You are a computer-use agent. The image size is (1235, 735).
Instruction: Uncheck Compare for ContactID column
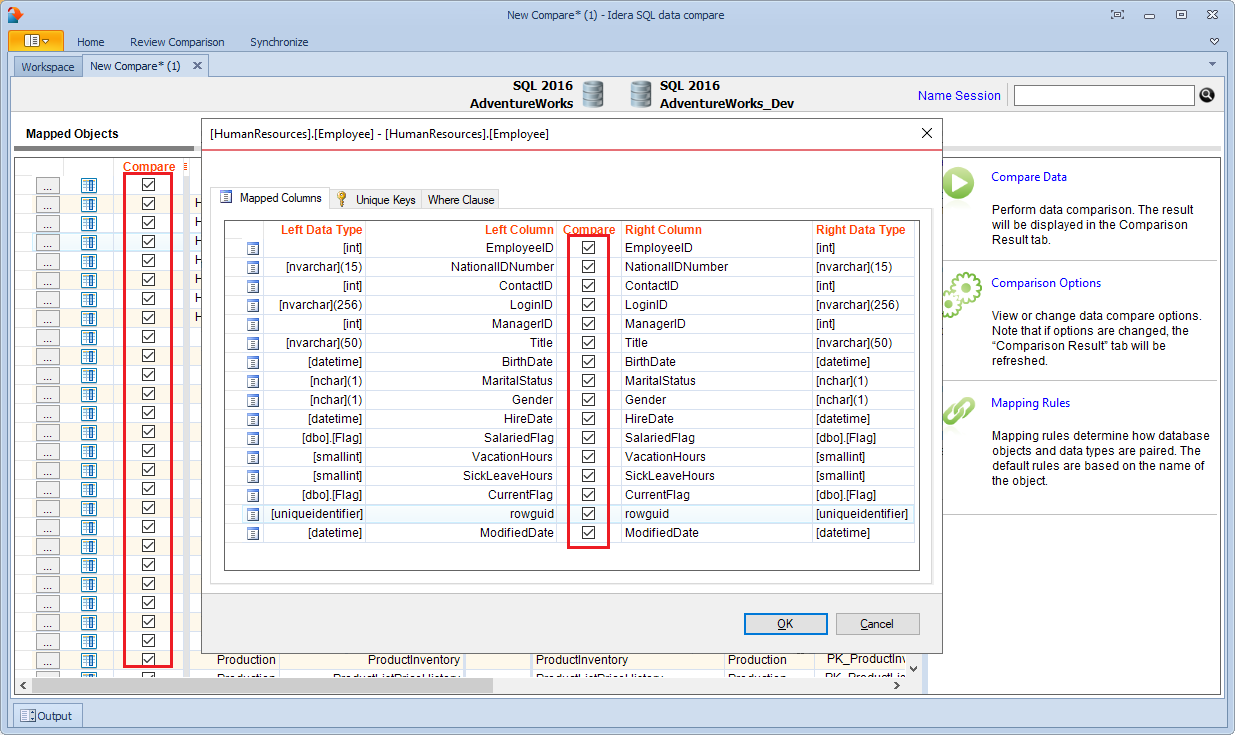tap(588, 285)
